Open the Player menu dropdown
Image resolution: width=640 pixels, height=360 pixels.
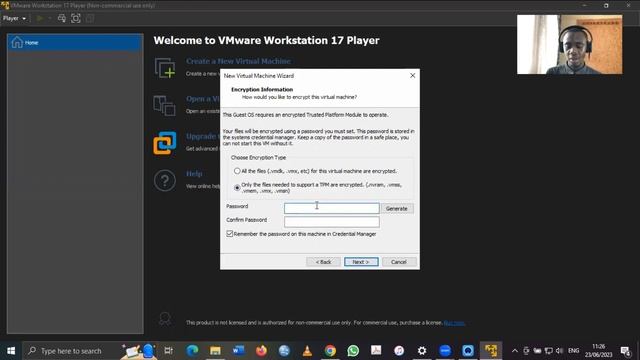pos(14,18)
